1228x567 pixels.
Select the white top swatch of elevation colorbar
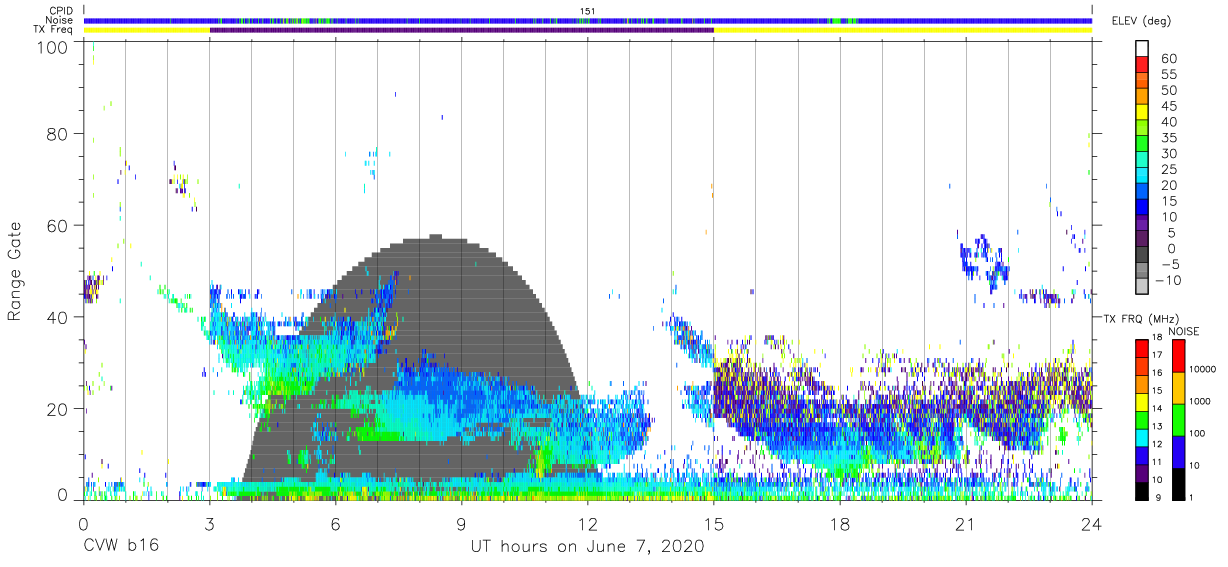click(1142, 48)
